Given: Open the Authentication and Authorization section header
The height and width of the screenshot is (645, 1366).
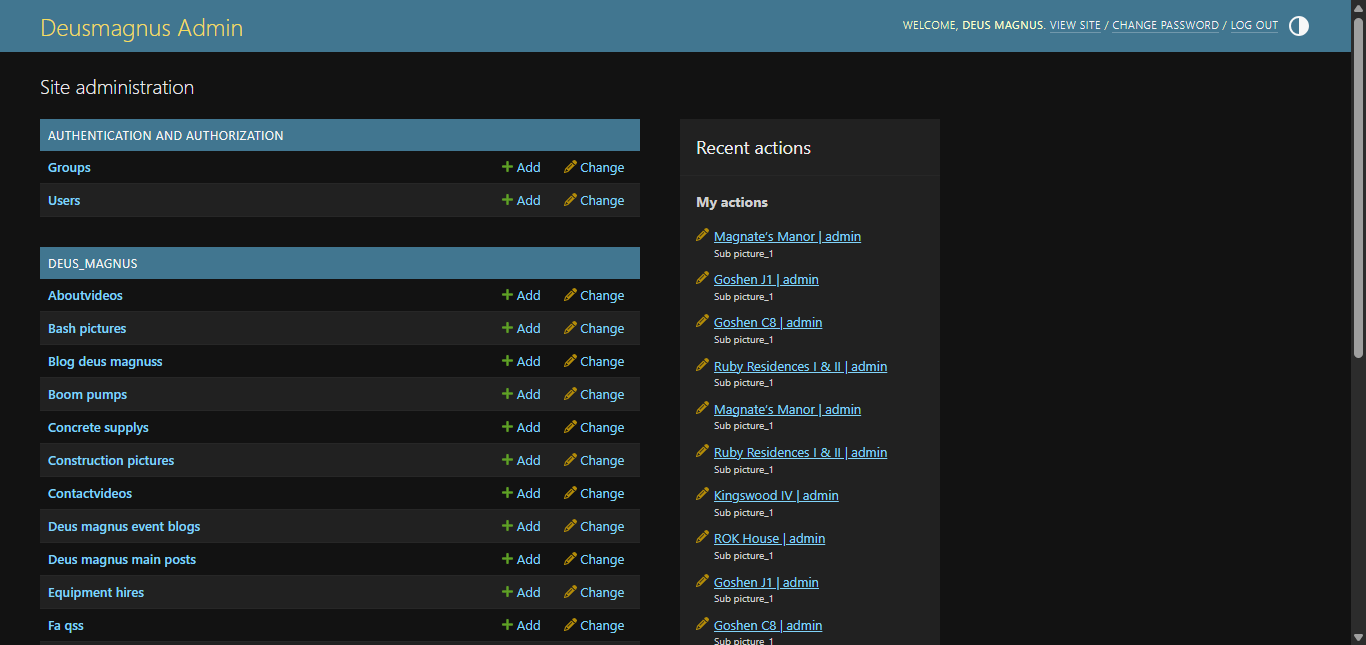Looking at the screenshot, I should [166, 135].
